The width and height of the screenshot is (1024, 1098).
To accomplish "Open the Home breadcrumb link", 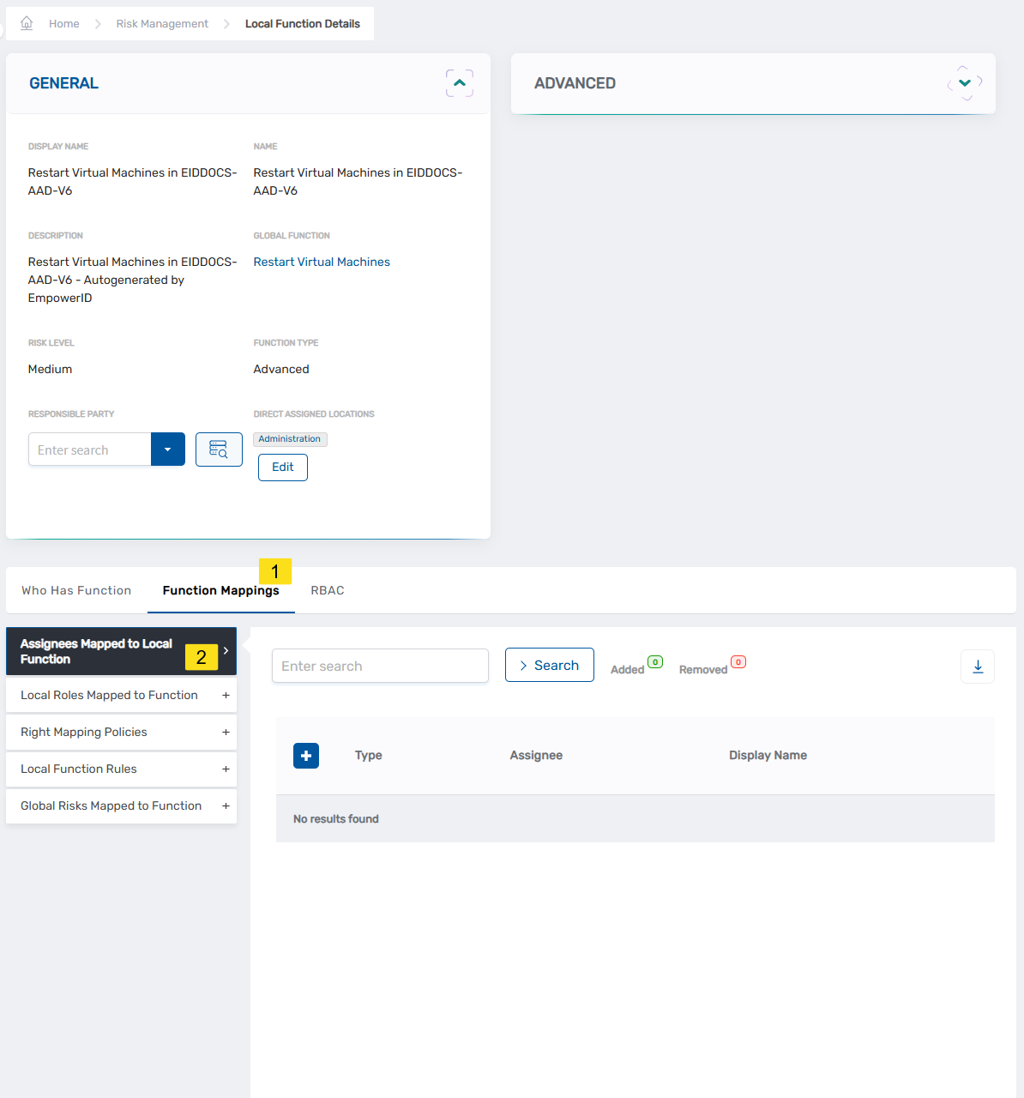I will (64, 24).
